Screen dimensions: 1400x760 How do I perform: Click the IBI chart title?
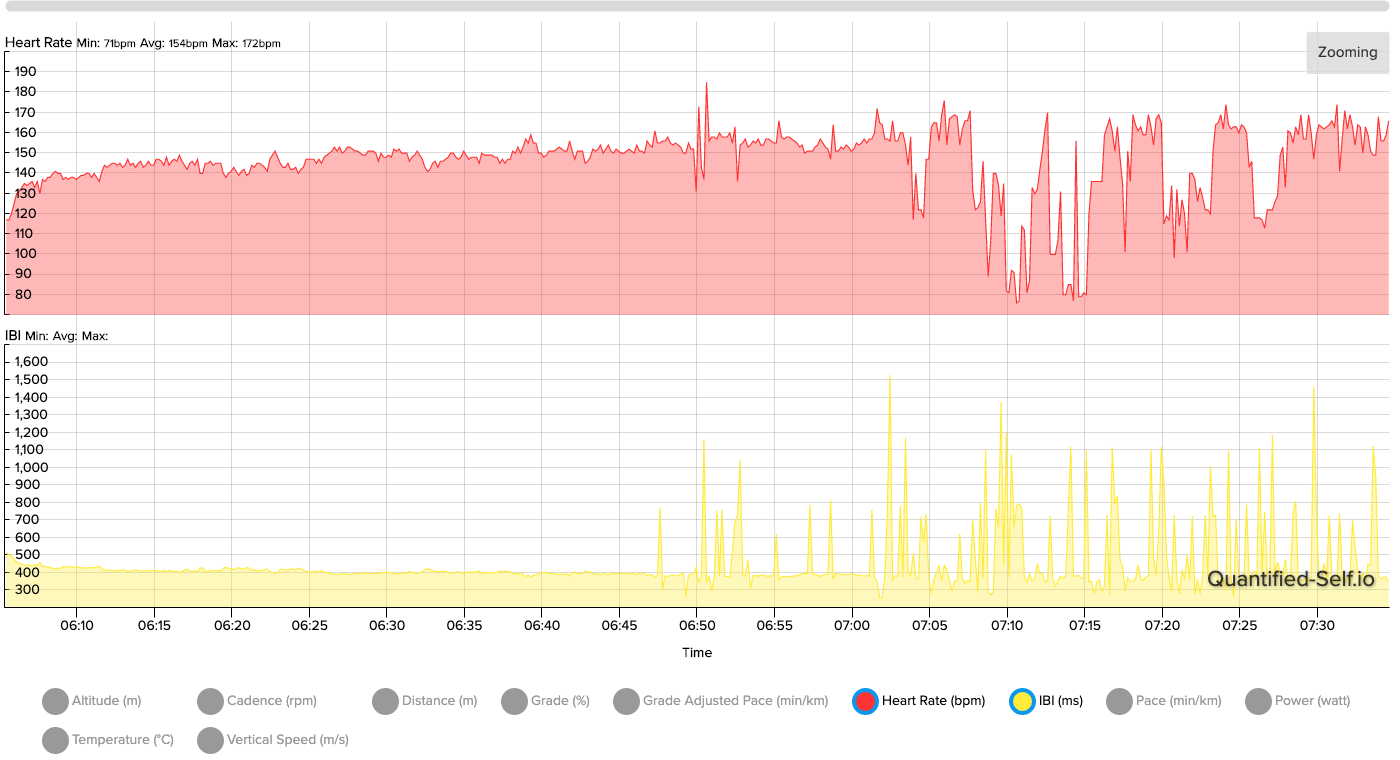click(13, 336)
